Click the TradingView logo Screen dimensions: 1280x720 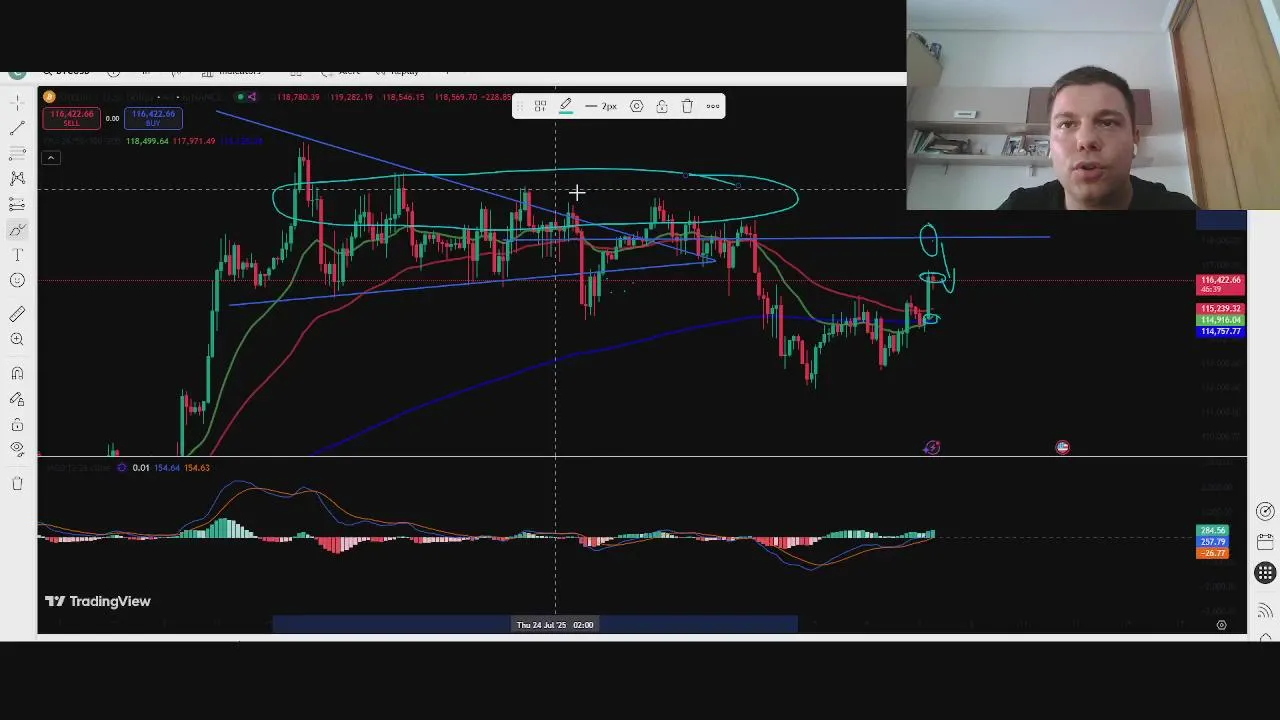tap(97, 601)
